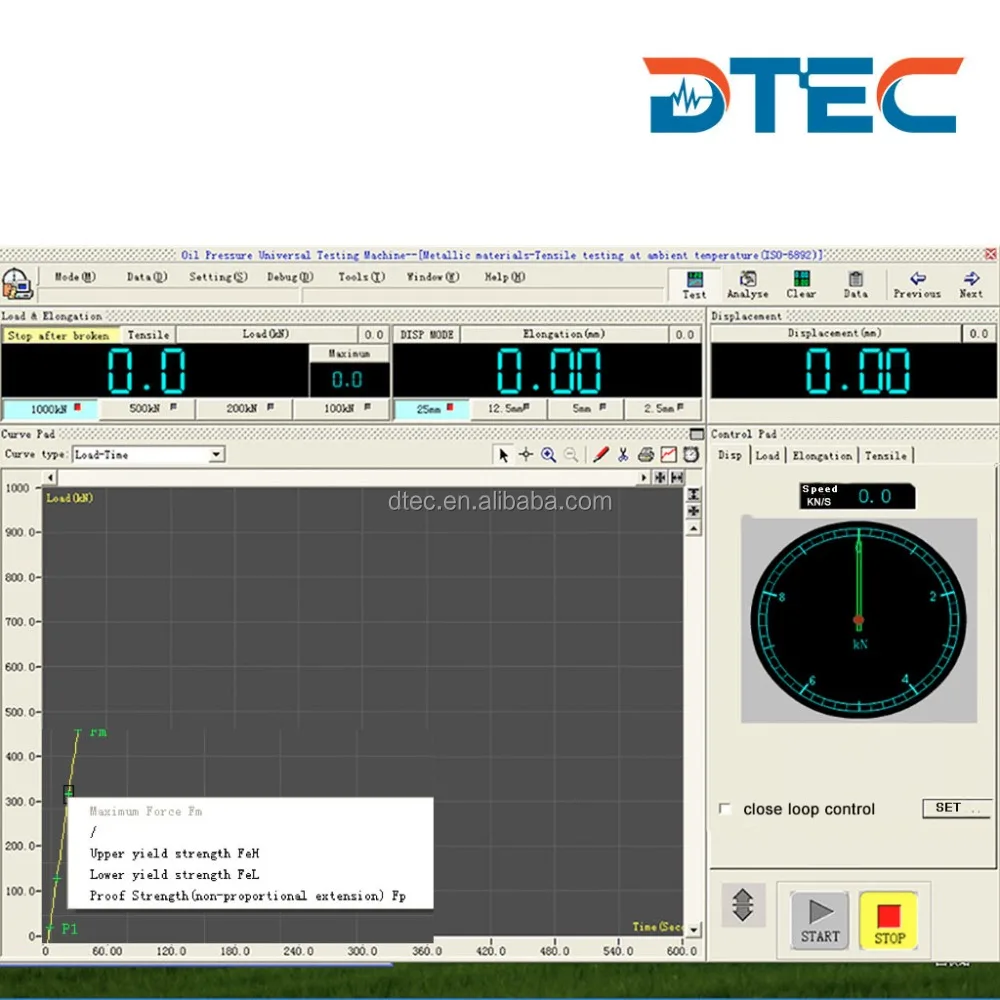
Task: Print the curve using the printer icon
Action: click(x=645, y=455)
